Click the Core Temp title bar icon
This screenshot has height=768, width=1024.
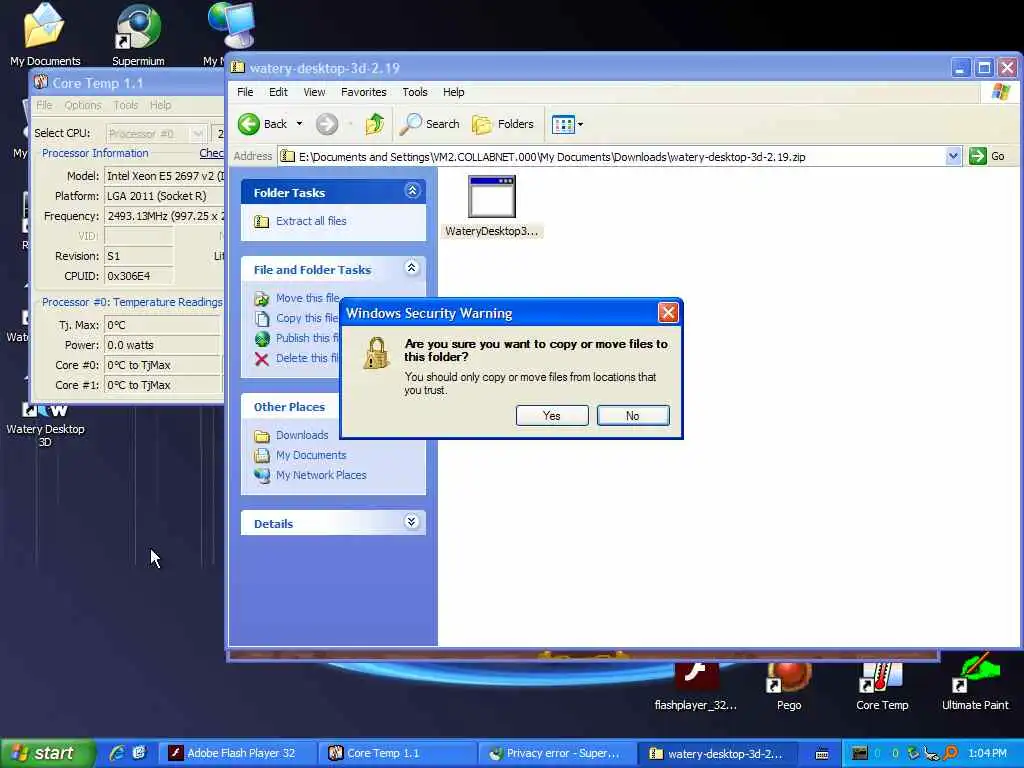pos(41,82)
